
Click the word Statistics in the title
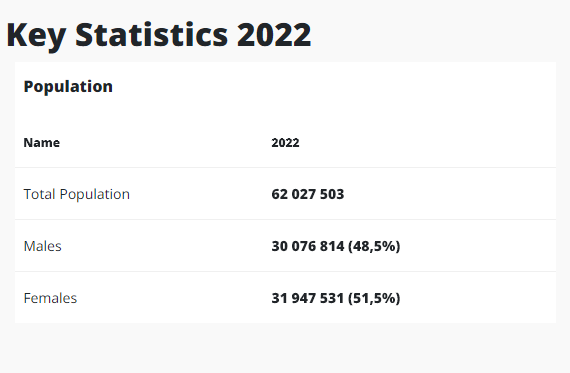pyautogui.click(x=152, y=35)
